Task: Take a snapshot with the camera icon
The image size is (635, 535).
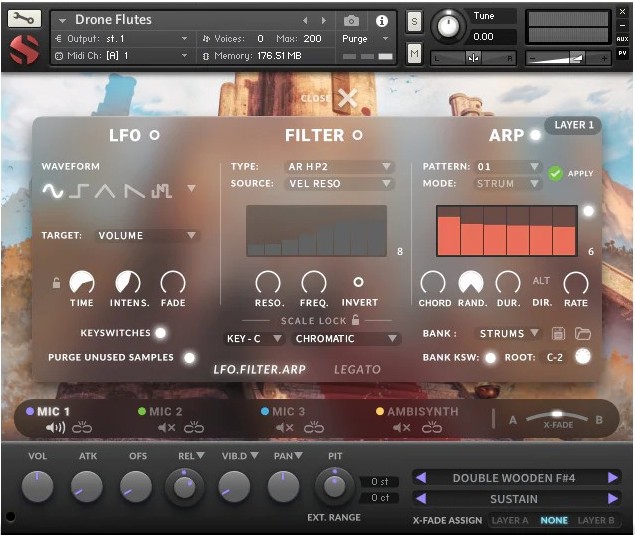Action: coord(351,21)
